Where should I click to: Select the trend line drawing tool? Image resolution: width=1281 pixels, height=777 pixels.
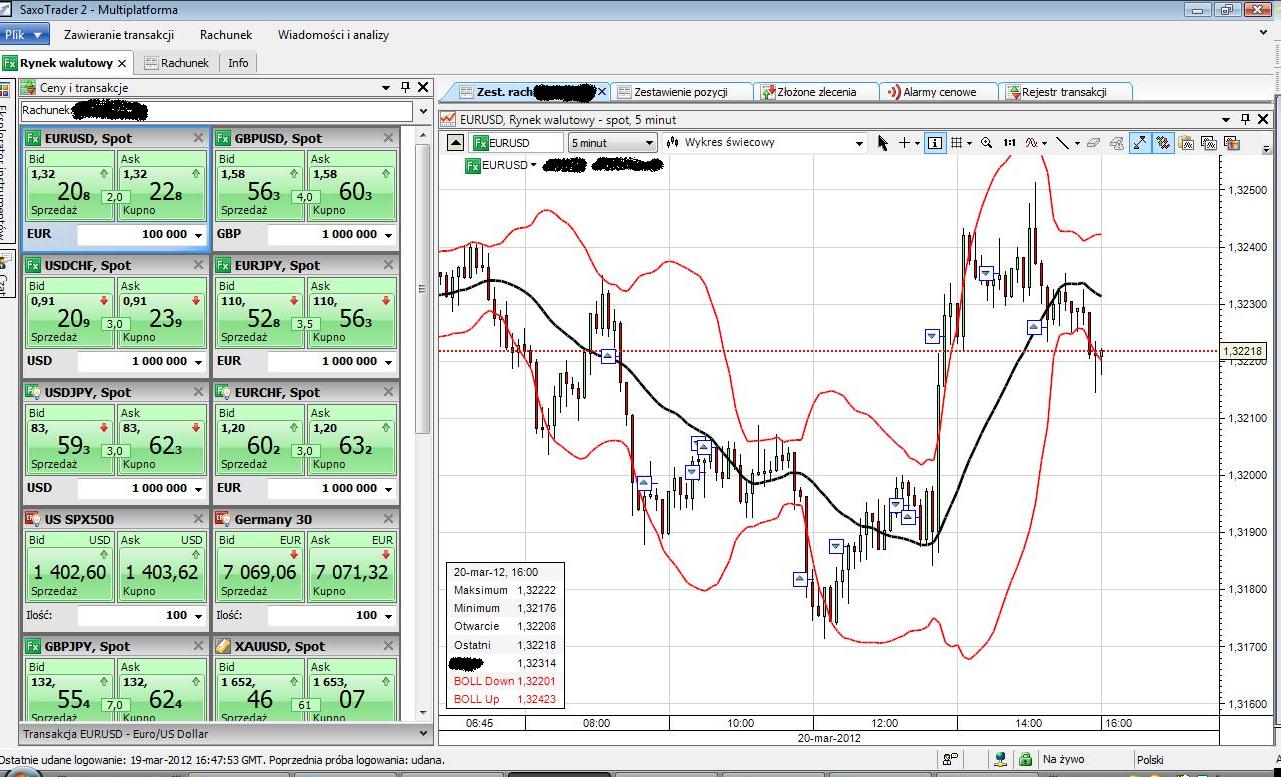[1062, 143]
